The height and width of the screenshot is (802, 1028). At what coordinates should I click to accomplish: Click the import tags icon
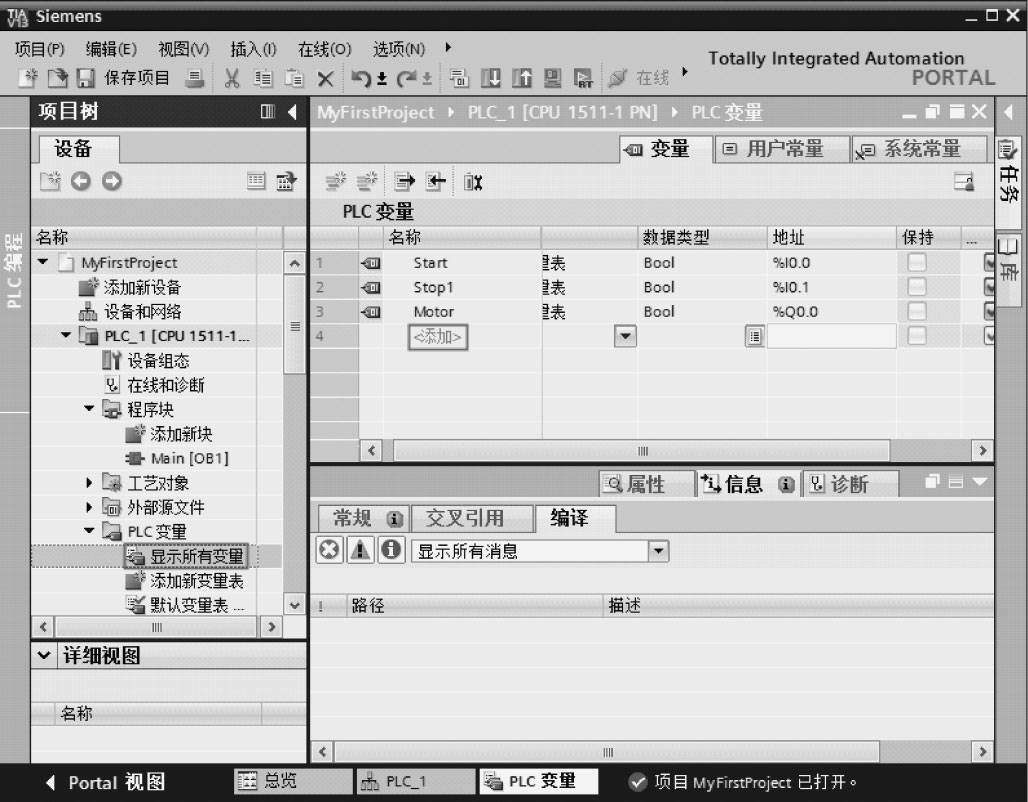tap(435, 182)
